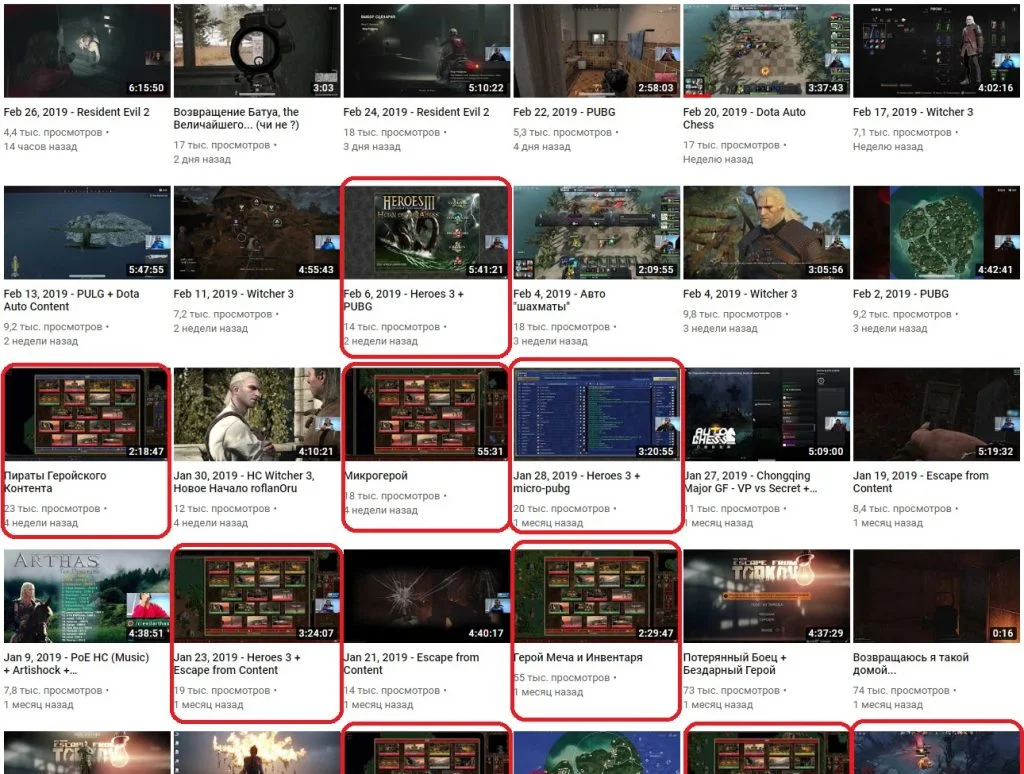The height and width of the screenshot is (774, 1024).
Task: Open the 5:41:21 Heroes III thumbnail
Action: (x=426, y=233)
